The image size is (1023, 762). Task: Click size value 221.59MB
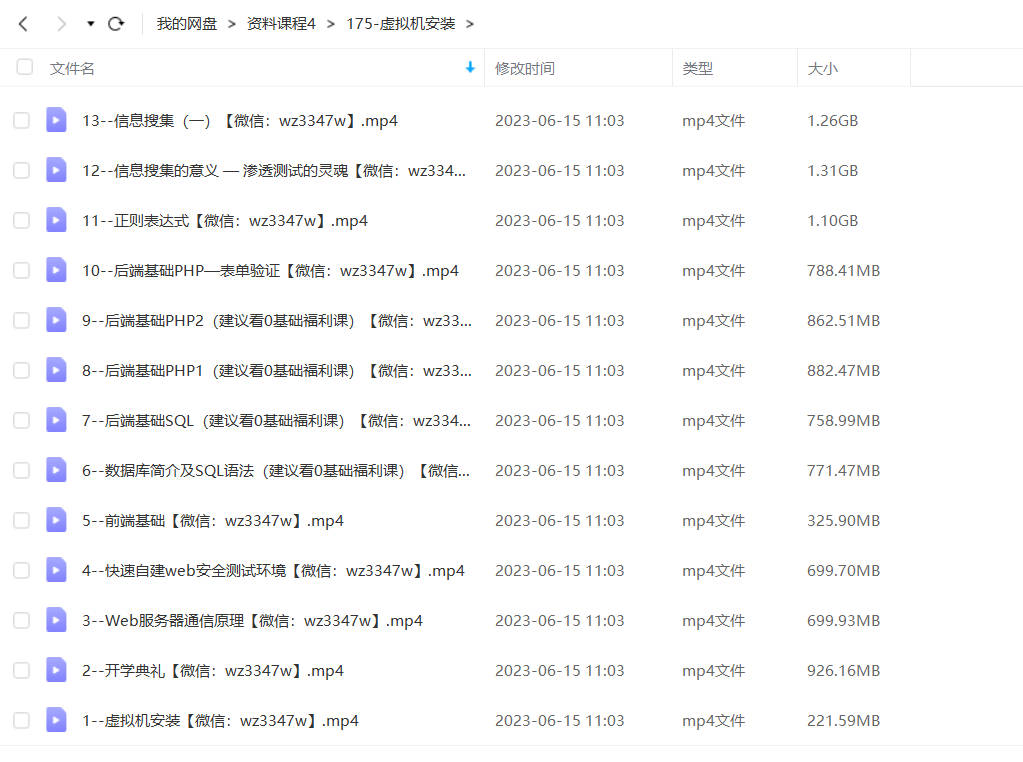844,721
